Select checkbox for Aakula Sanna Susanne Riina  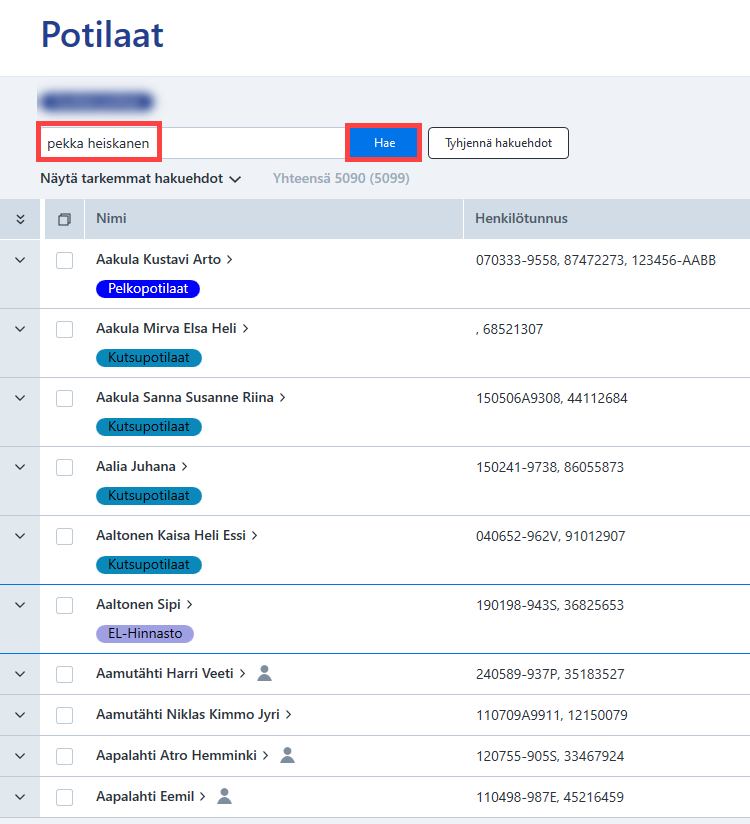click(65, 398)
